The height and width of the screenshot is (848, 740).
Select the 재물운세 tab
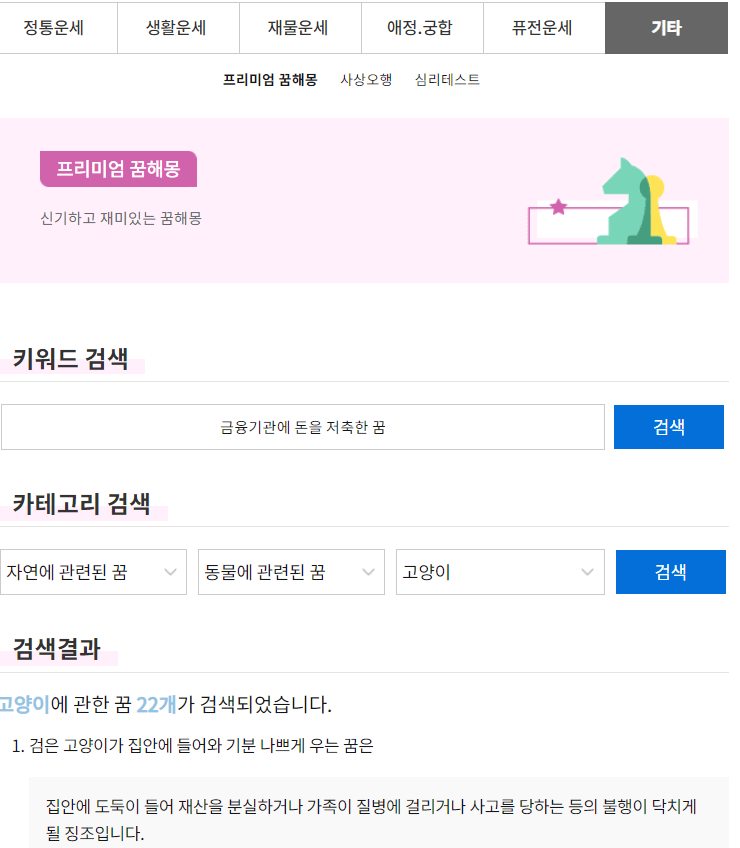click(x=300, y=29)
